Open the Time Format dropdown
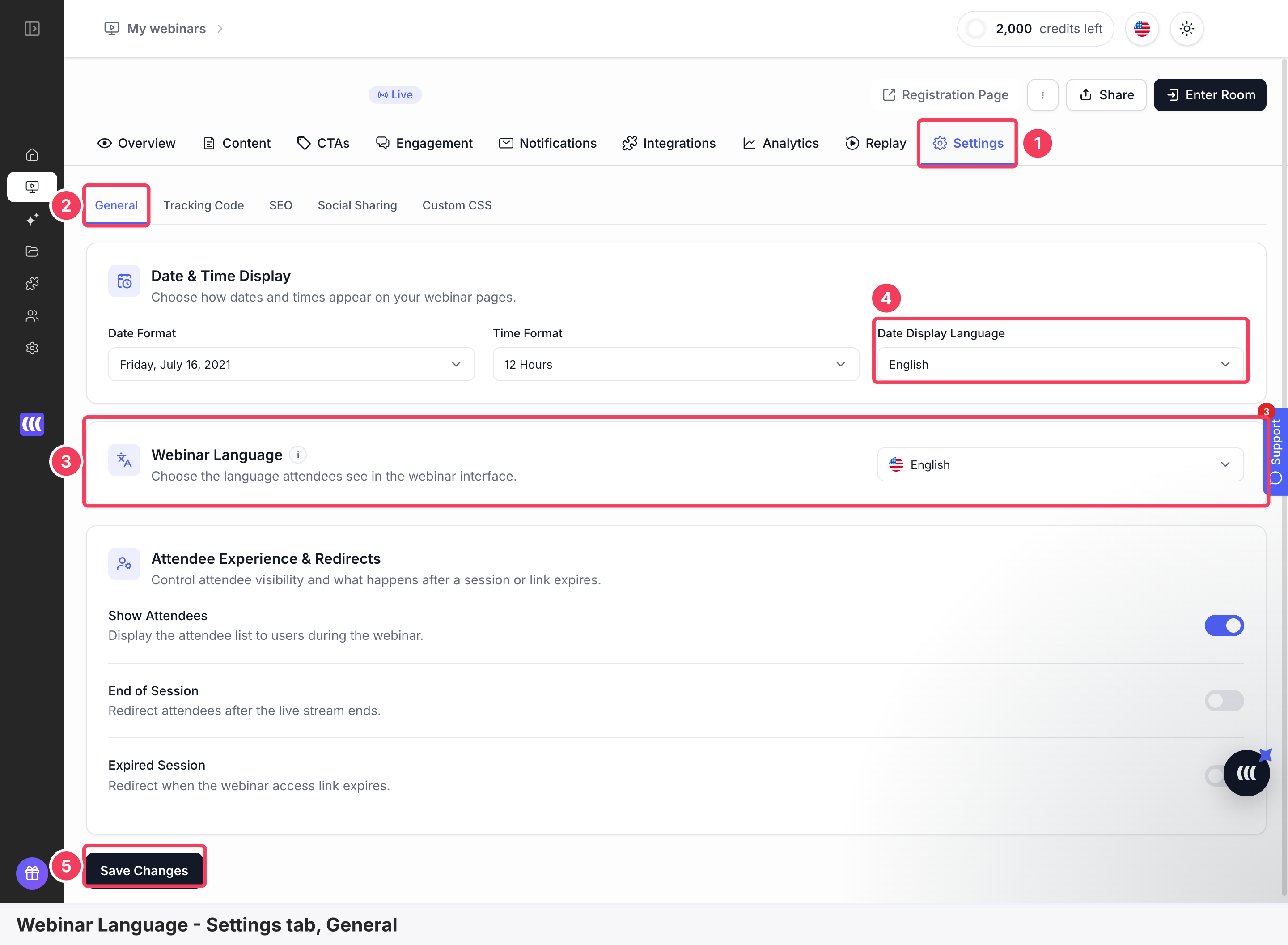 [676, 364]
